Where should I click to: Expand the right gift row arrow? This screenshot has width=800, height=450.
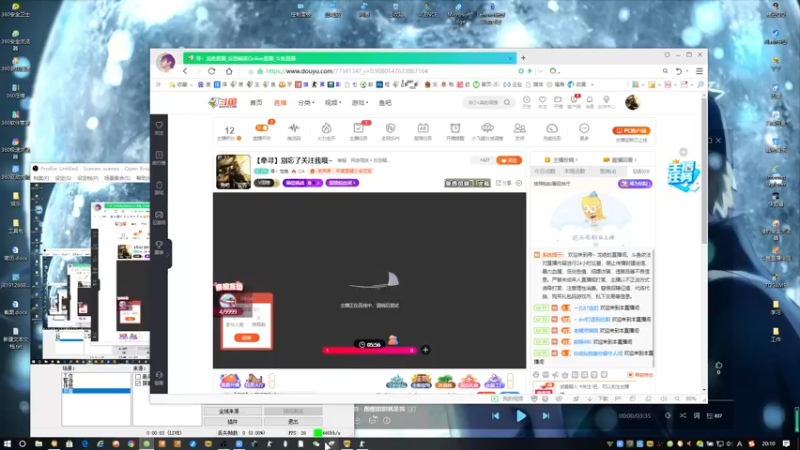[x=510, y=381]
